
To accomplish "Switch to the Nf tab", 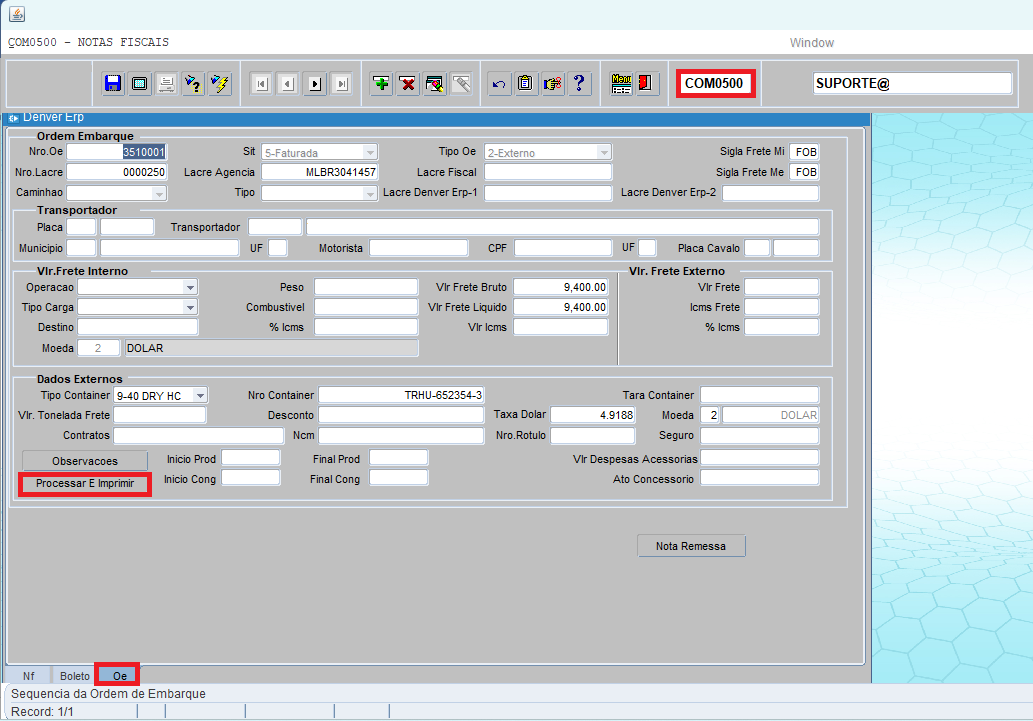I will (x=28, y=676).
